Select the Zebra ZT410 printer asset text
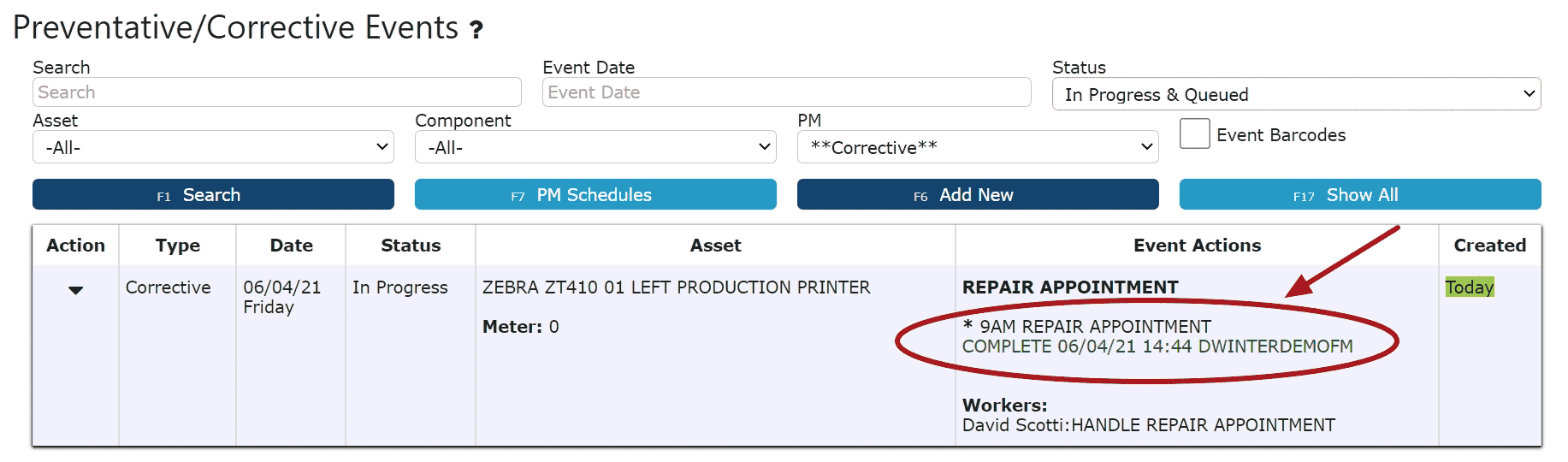The image size is (1568, 462). coord(676,287)
